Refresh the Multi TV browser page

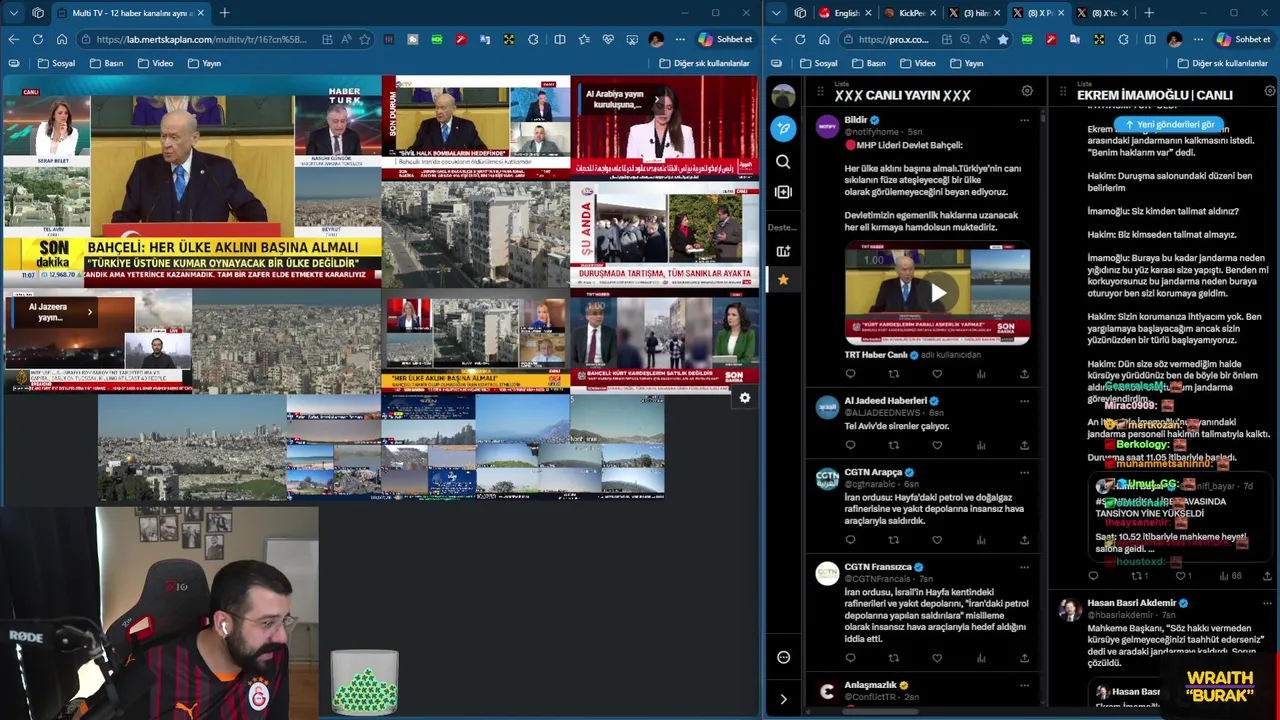tap(37, 39)
